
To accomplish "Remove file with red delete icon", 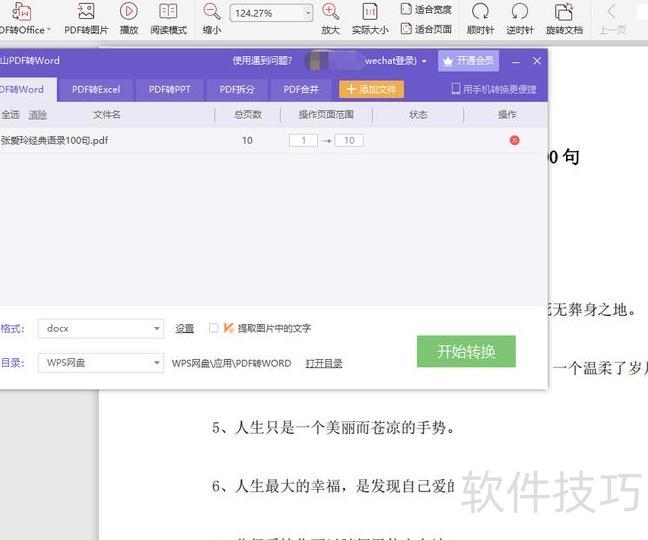I will coord(515,140).
